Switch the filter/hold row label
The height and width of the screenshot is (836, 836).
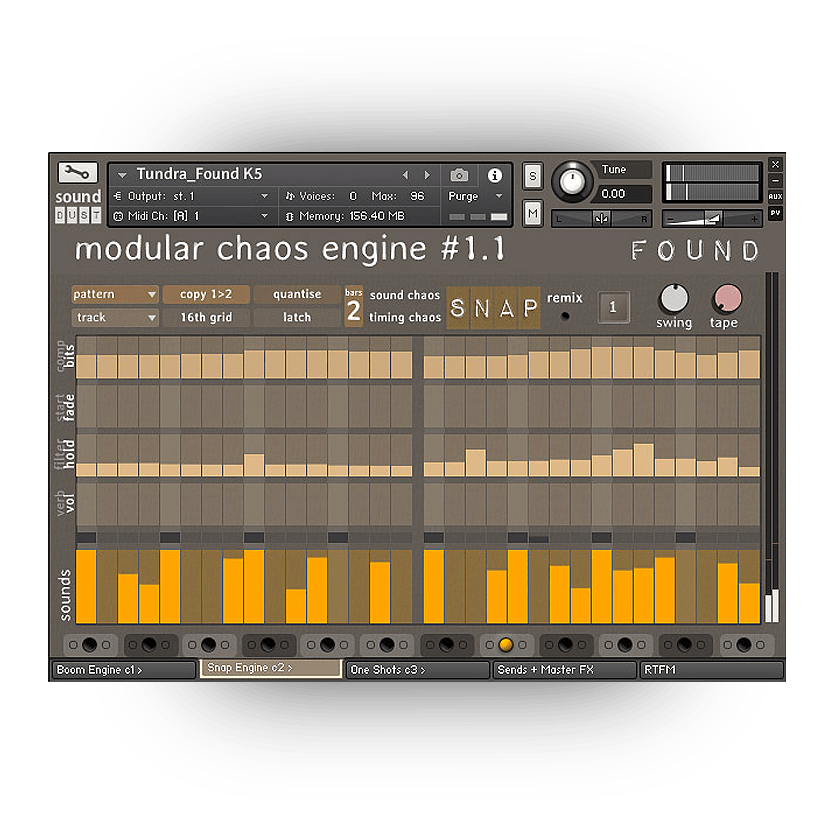pos(66,454)
